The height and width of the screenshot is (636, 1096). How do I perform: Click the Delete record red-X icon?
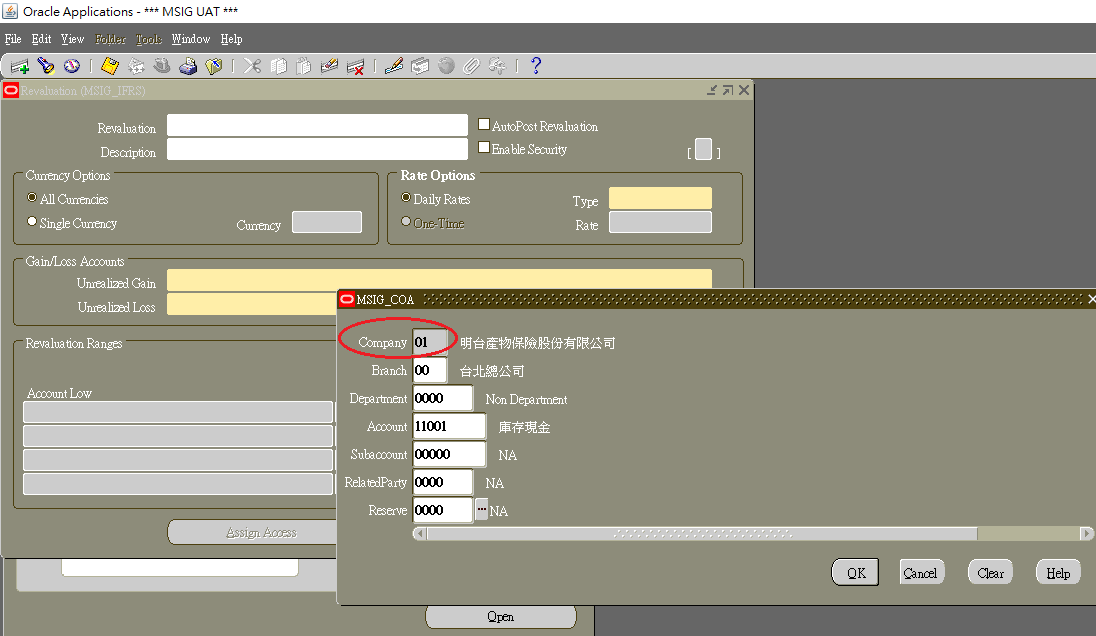355,66
